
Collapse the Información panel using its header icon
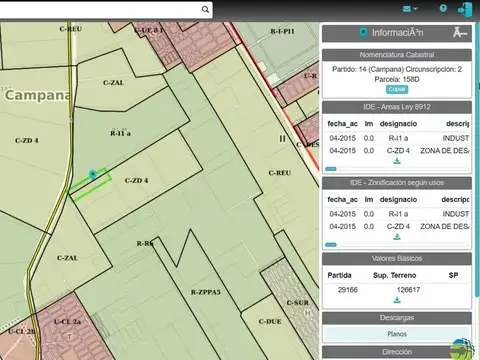point(460,33)
